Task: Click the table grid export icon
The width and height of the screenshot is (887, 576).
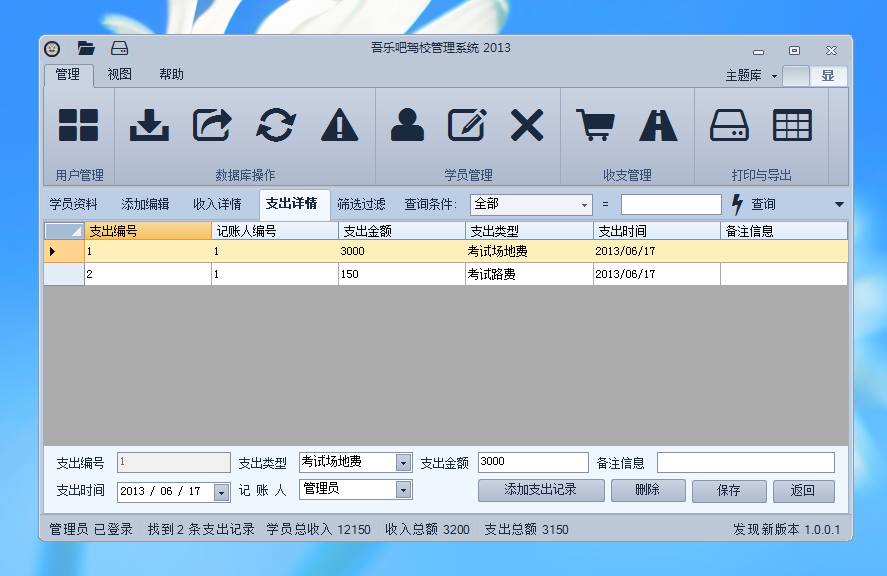Action: pos(792,125)
